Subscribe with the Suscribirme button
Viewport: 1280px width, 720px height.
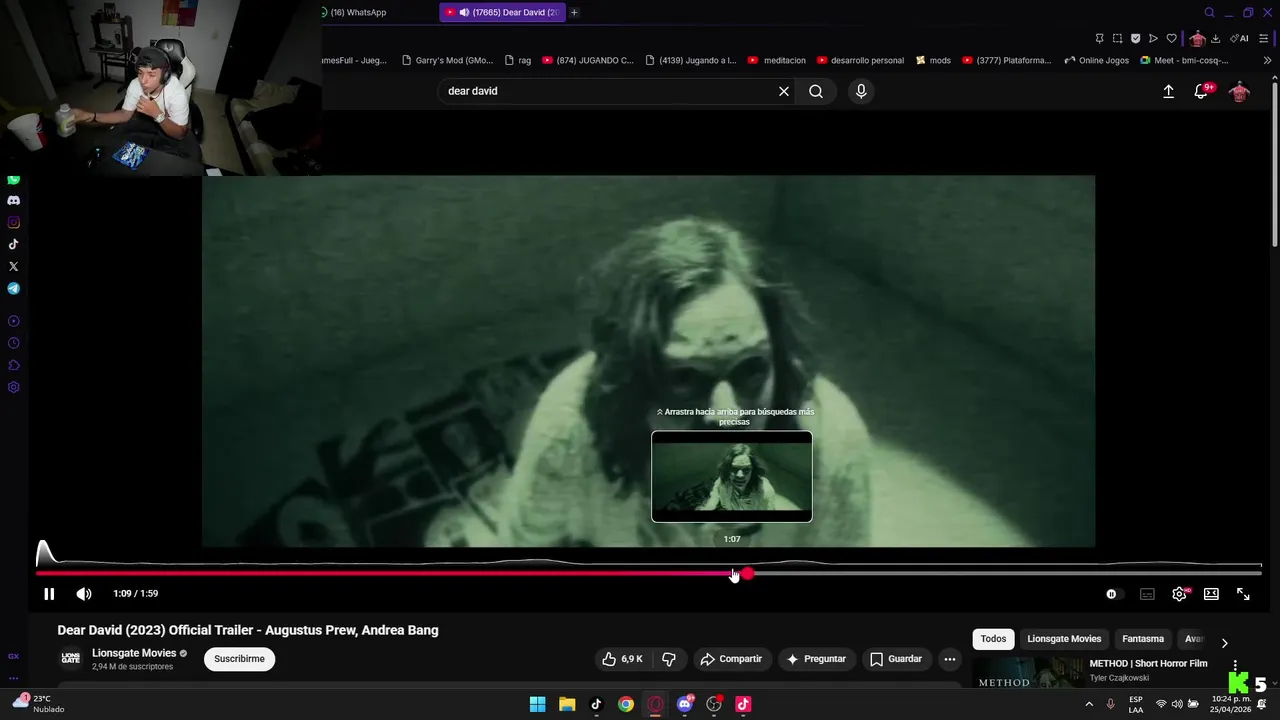pos(239,659)
